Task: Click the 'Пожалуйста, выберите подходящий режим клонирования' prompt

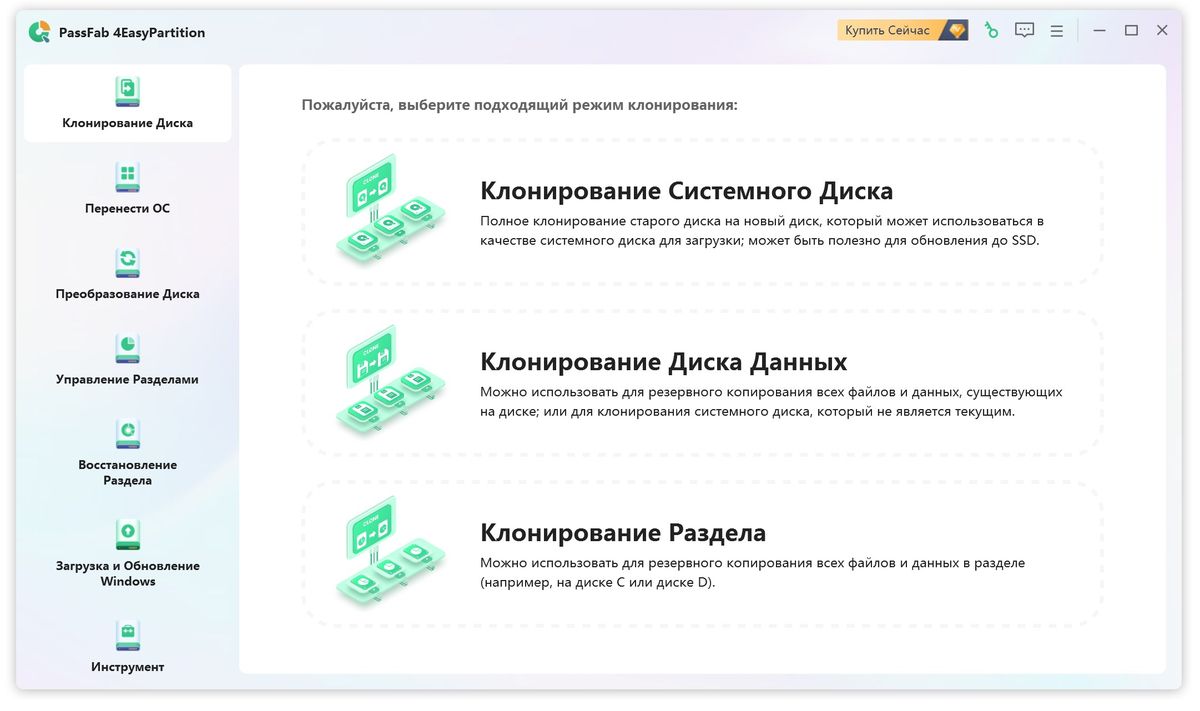Action: point(520,104)
